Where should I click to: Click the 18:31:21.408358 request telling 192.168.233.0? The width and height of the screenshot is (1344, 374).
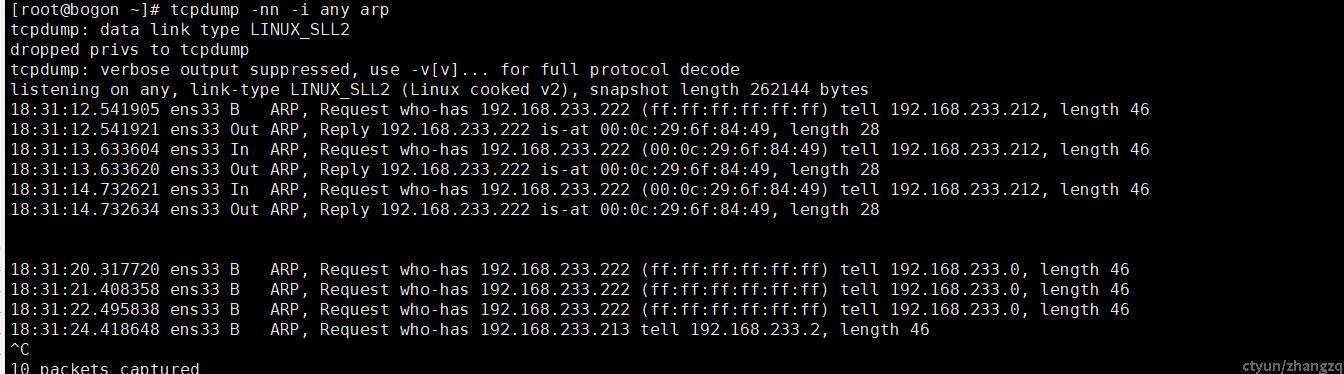(x=570, y=290)
